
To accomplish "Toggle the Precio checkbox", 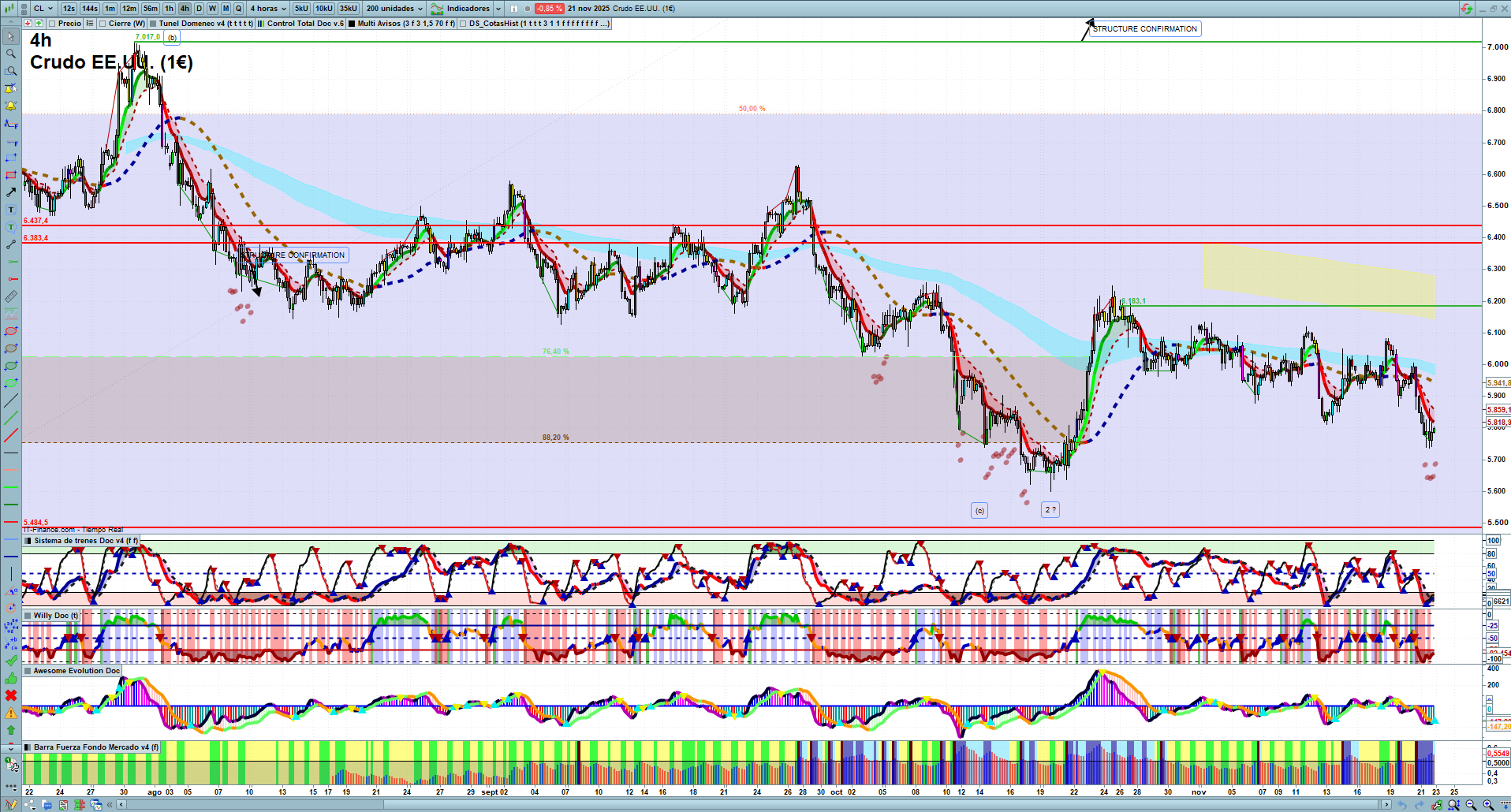I will (x=52, y=24).
